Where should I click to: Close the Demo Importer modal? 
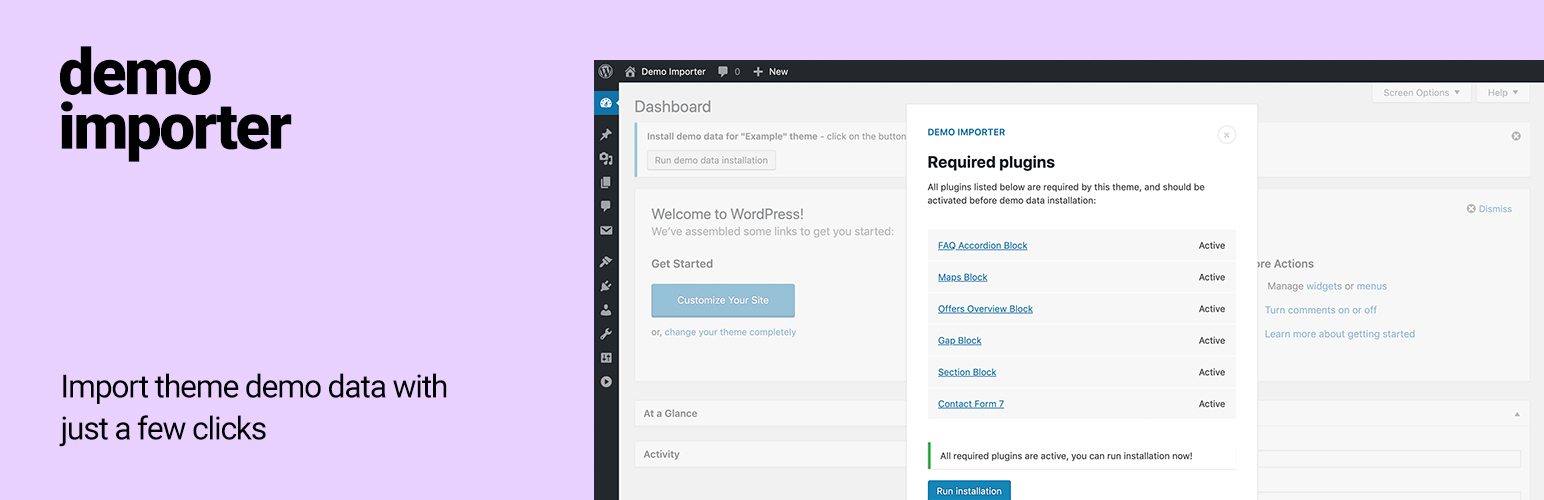[1227, 135]
